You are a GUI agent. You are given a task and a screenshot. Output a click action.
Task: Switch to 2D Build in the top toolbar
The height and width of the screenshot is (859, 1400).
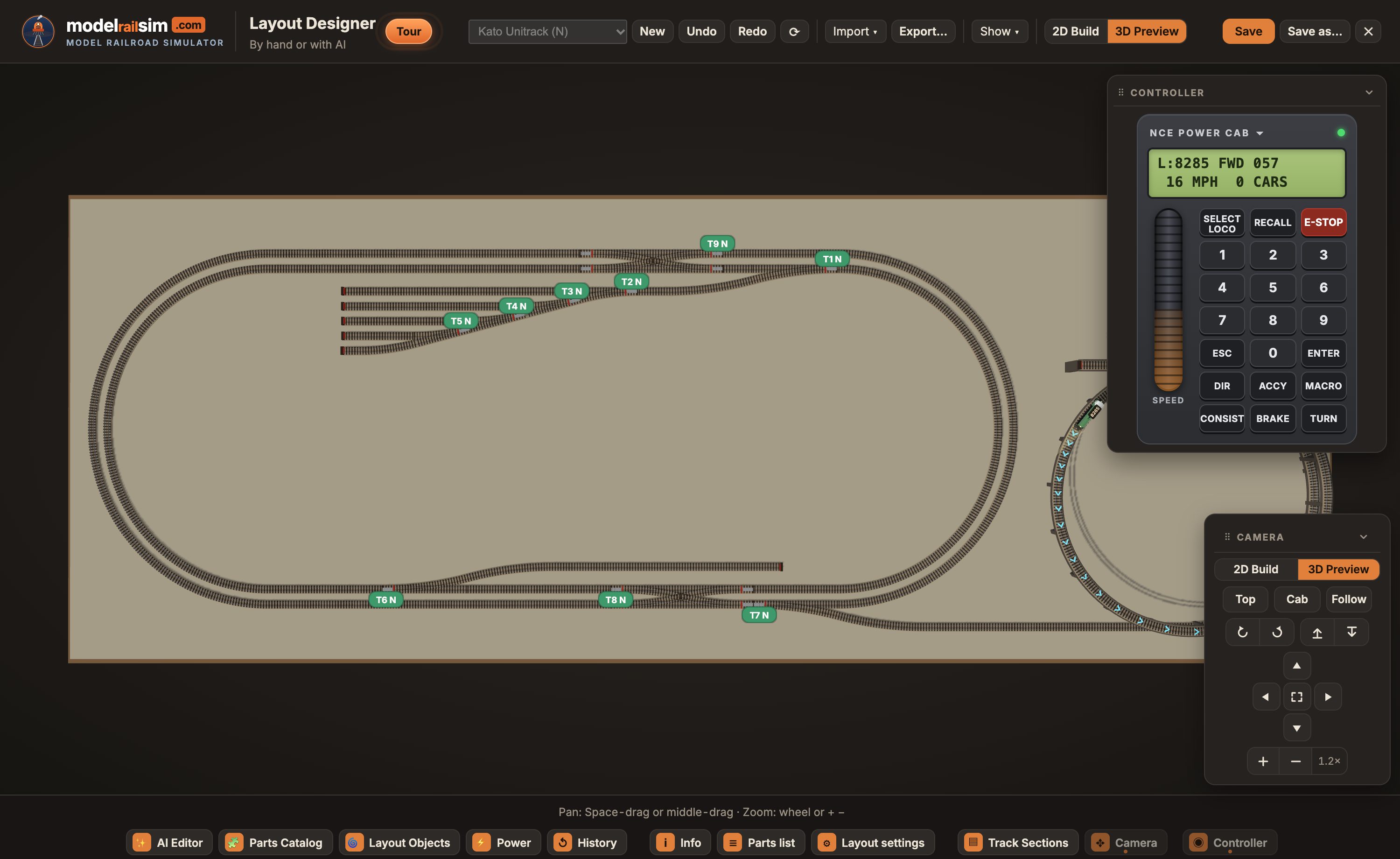click(x=1075, y=31)
